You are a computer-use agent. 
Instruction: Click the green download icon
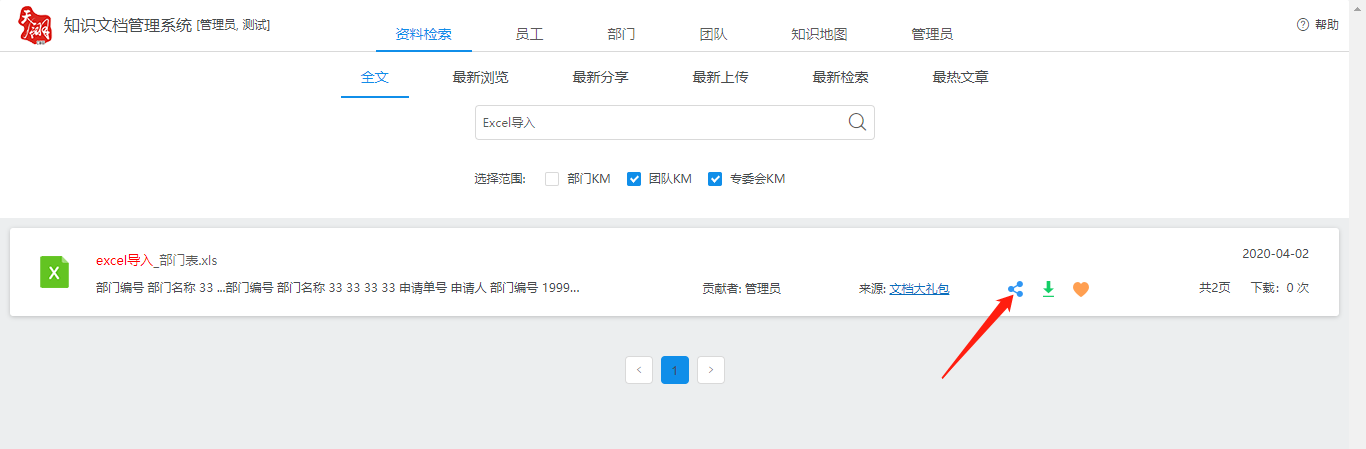[1048, 289]
